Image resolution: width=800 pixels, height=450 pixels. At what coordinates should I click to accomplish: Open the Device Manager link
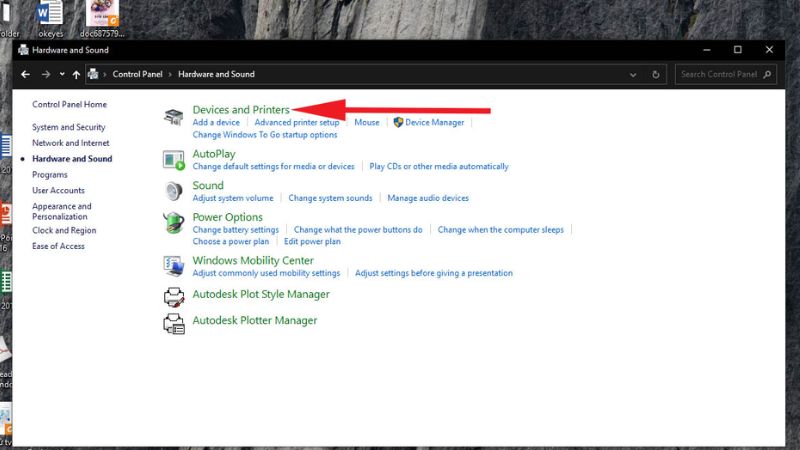click(434, 122)
